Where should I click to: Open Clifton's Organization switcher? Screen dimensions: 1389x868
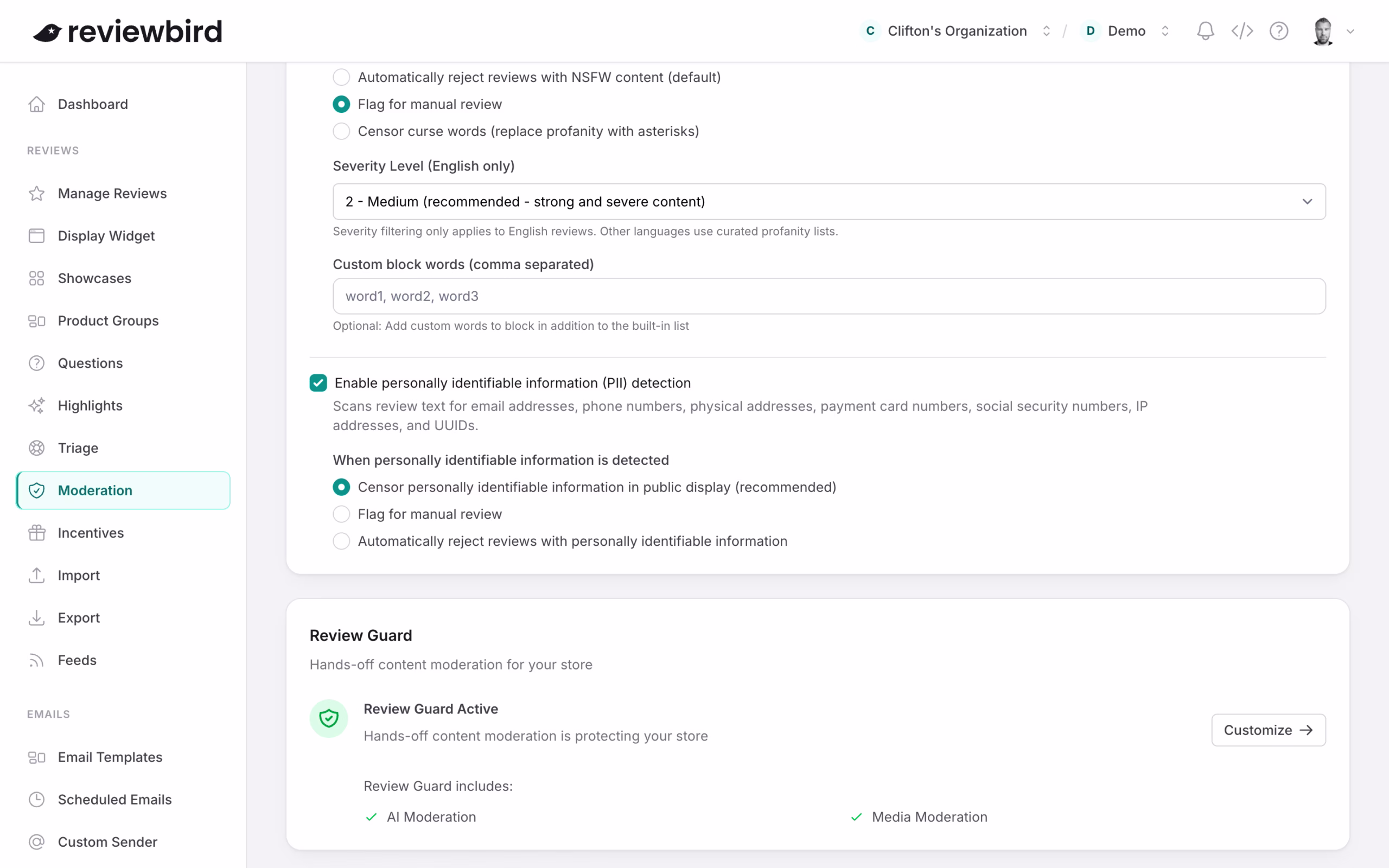[956, 31]
